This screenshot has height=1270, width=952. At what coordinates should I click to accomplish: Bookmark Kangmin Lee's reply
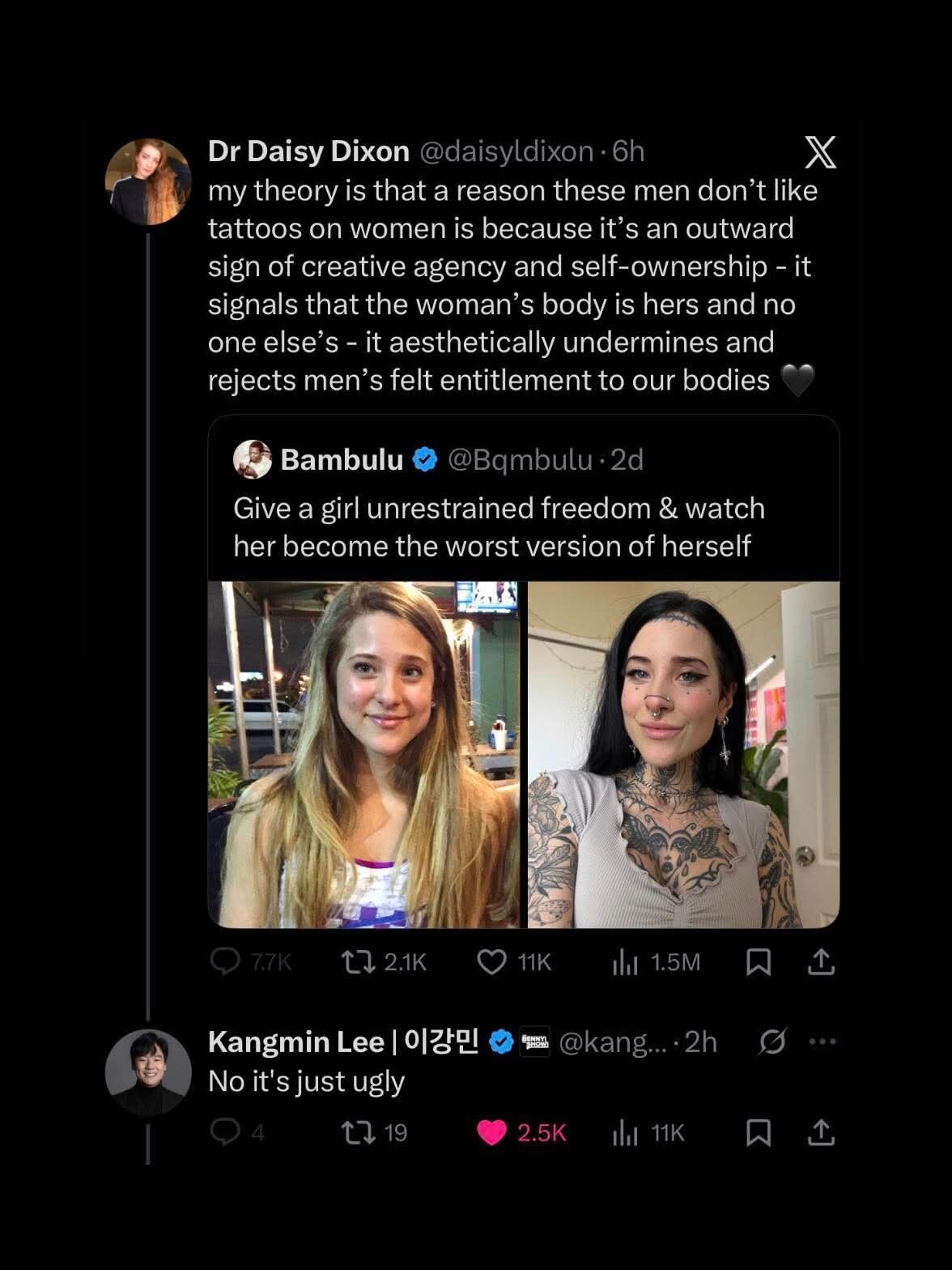[x=758, y=1131]
